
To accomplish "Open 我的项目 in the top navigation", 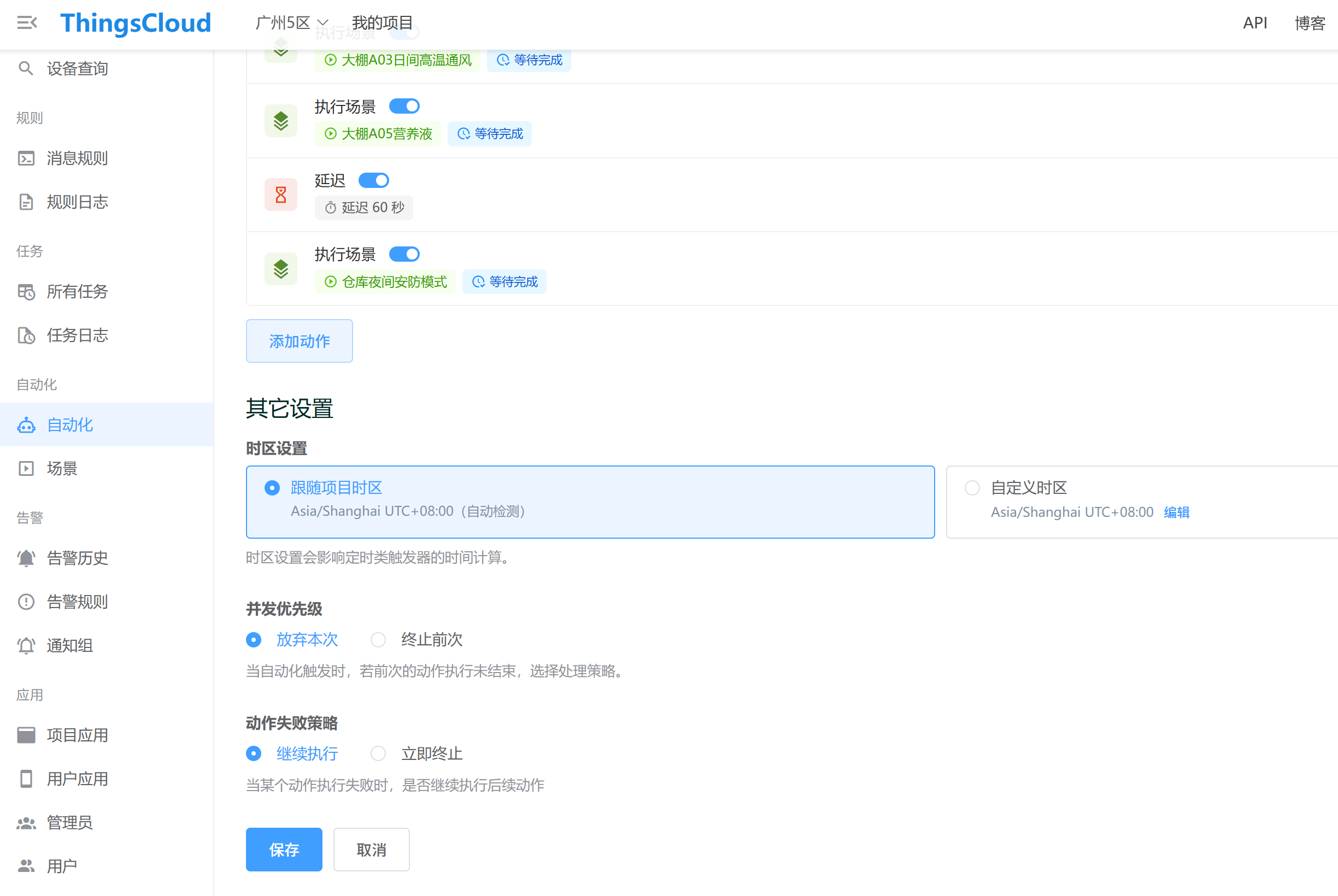I will 382,23.
